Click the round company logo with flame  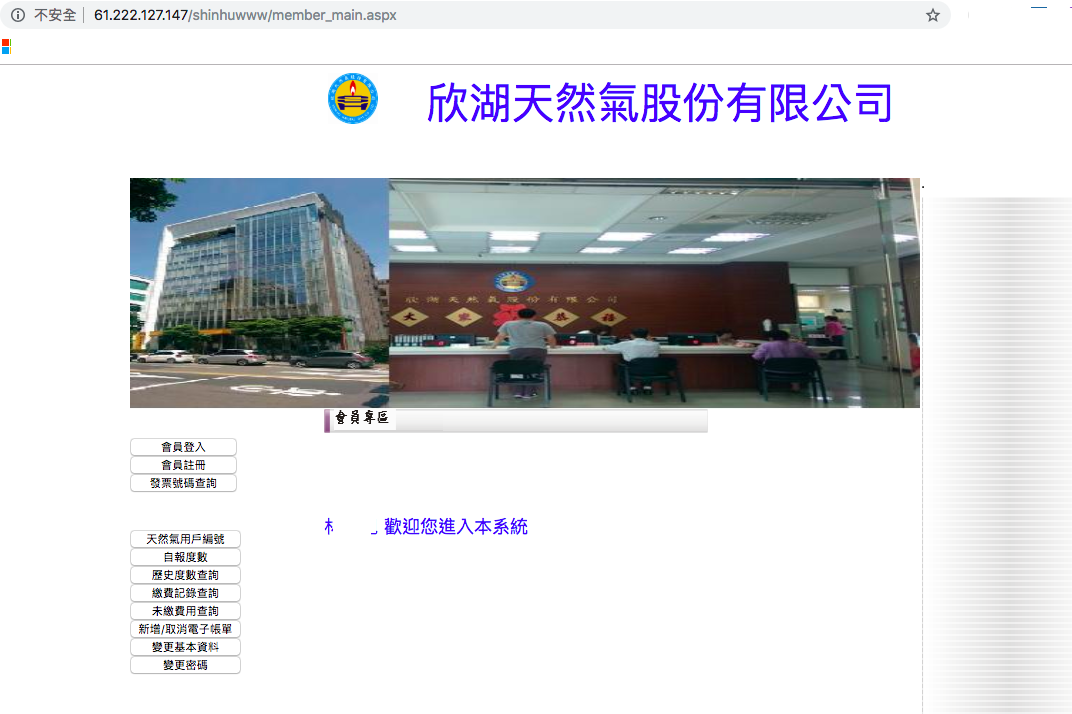(353, 98)
